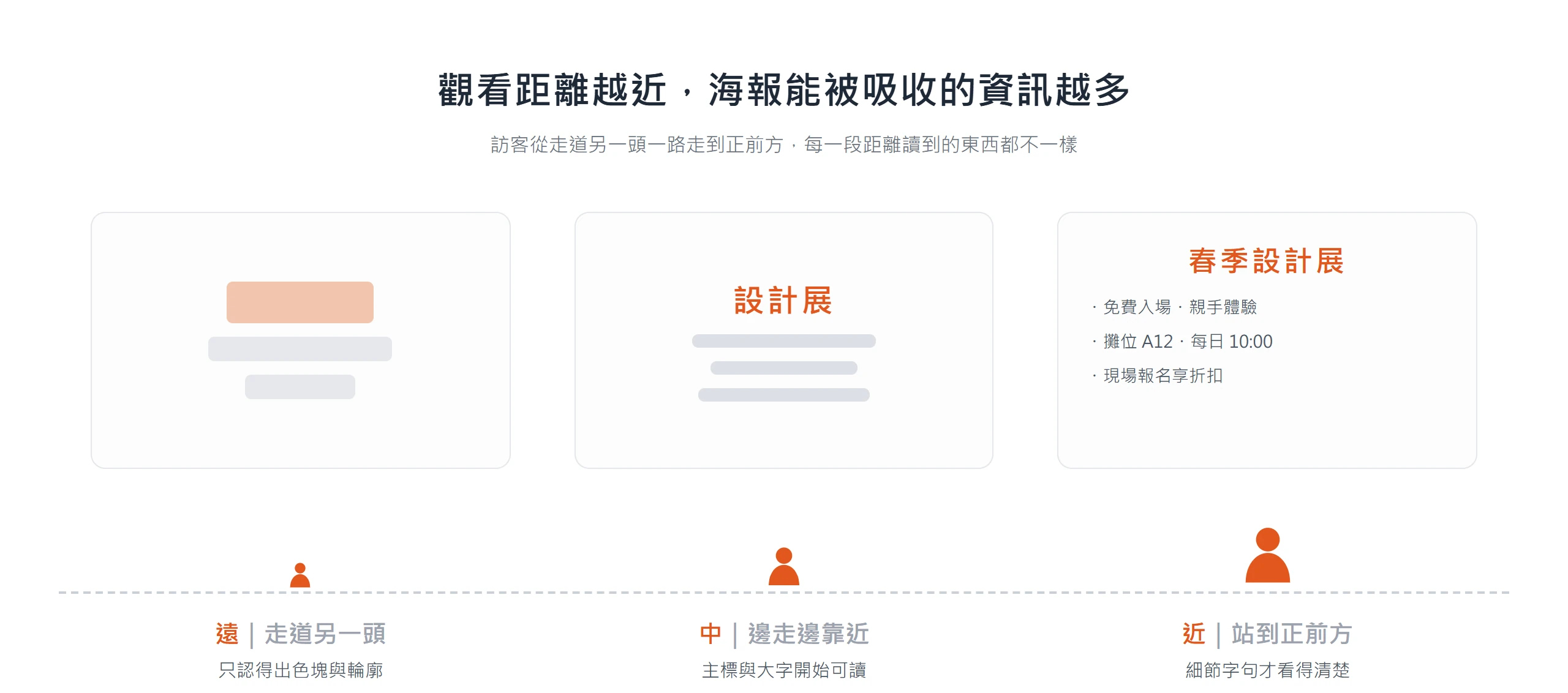This screenshot has width=1568, height=693.
Task: Click the caption 只認得出色塊與輪廓
Action: coord(300,670)
